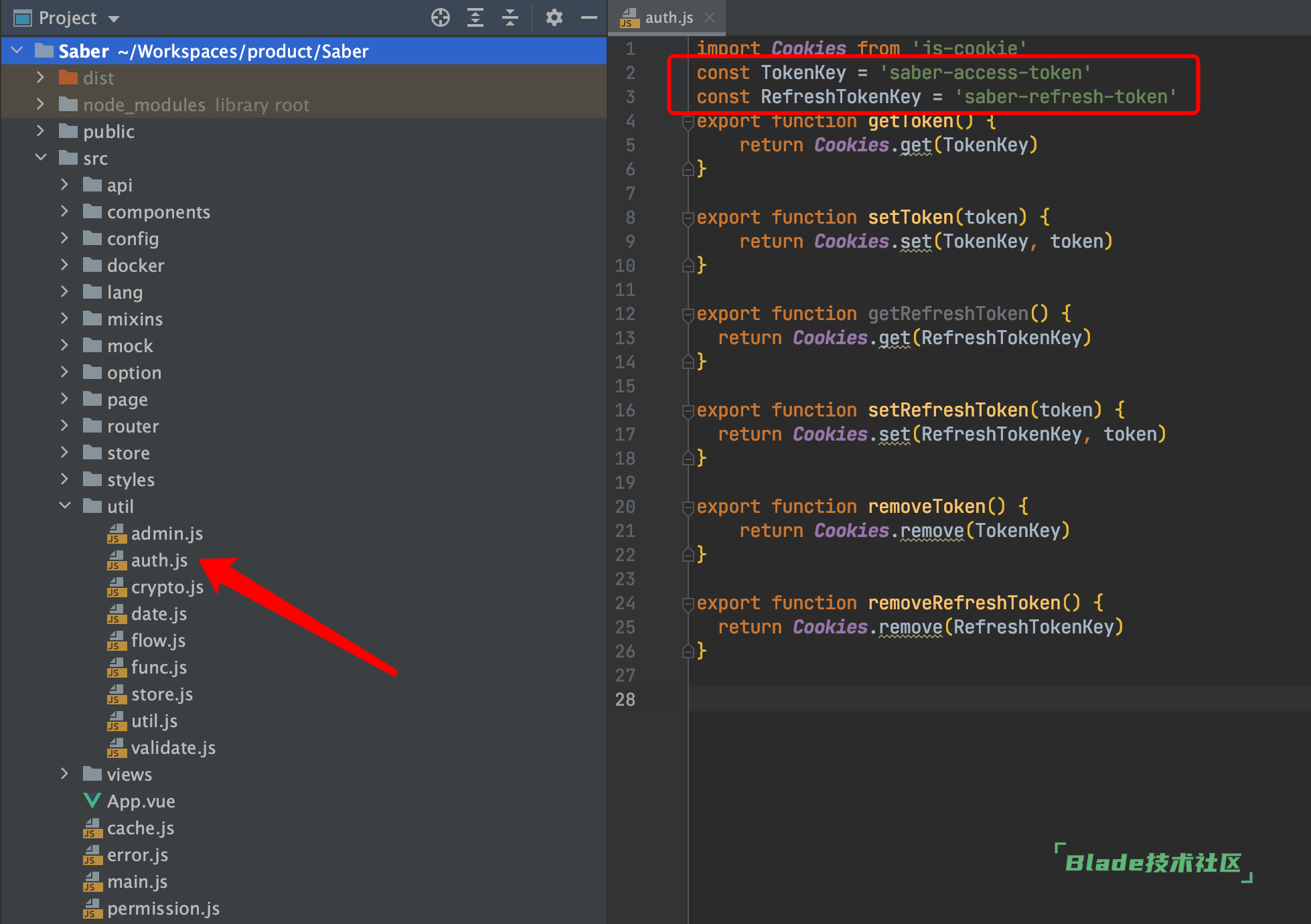Select the store folder
Screen dimensions: 1311x924
pos(128,453)
